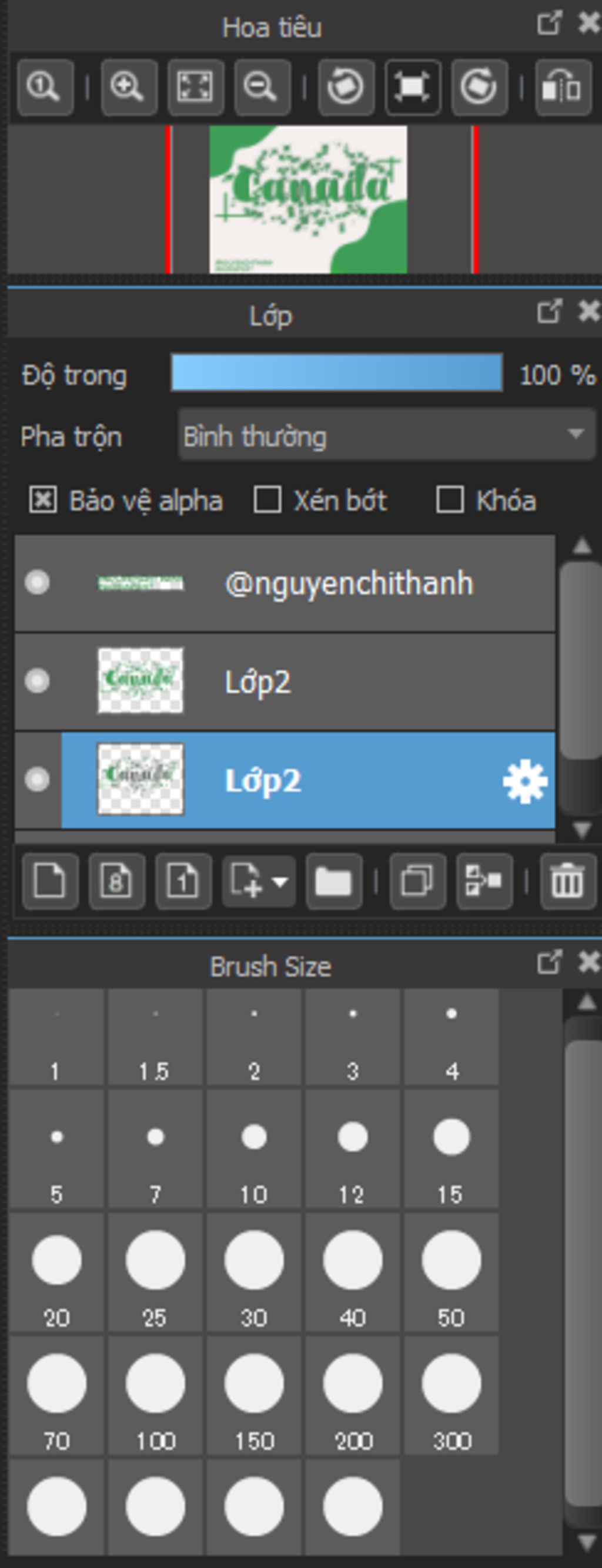
Task: Rotate canvas left in navigator
Action: pos(346,87)
